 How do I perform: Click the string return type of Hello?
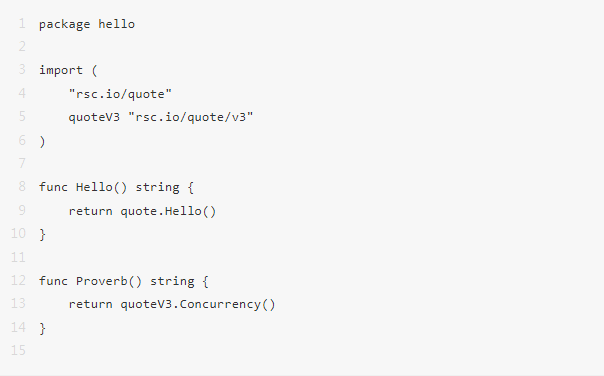pyautogui.click(x=158, y=188)
